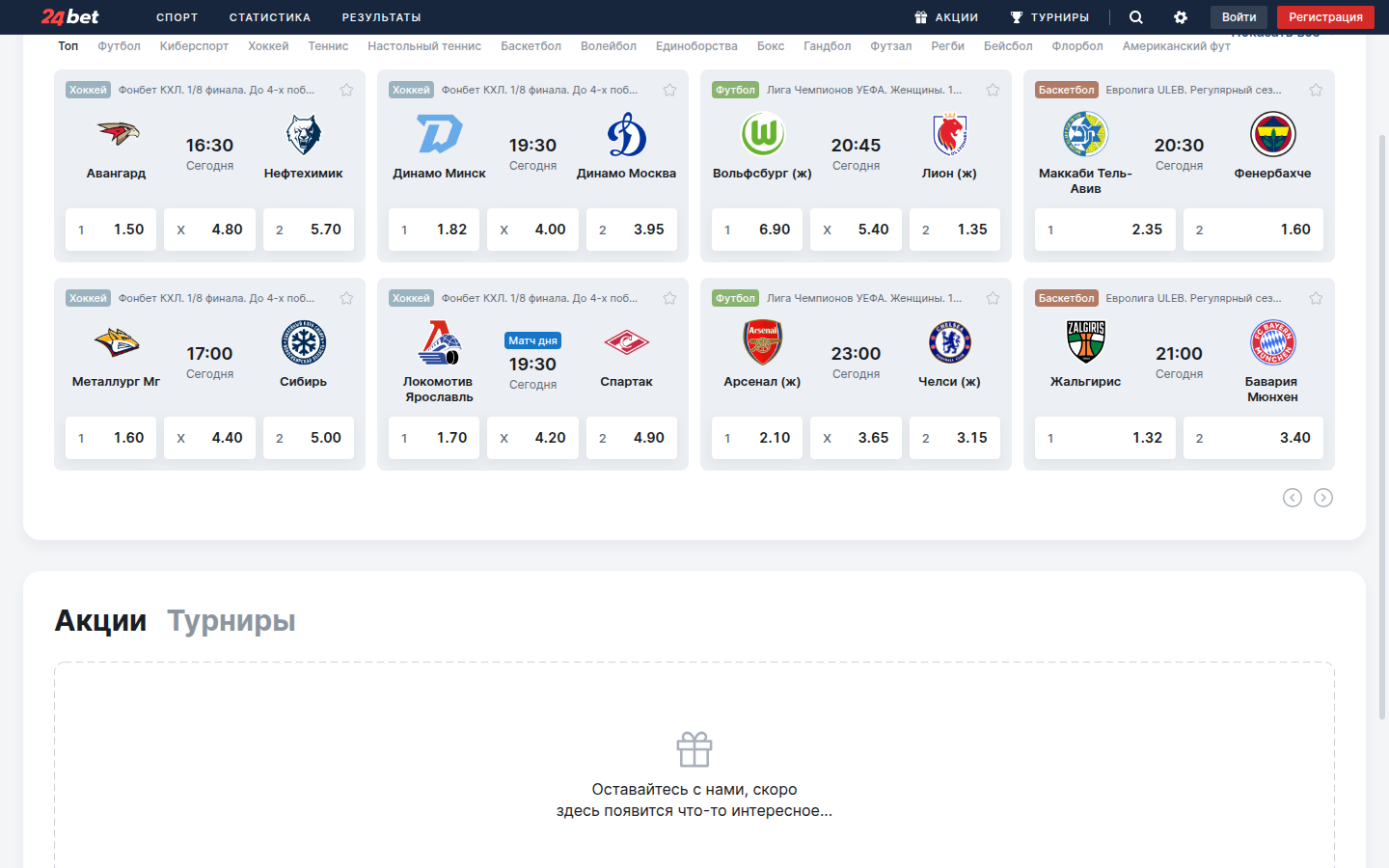
Task: Click the page vertical scrollbar
Action: (1382, 424)
